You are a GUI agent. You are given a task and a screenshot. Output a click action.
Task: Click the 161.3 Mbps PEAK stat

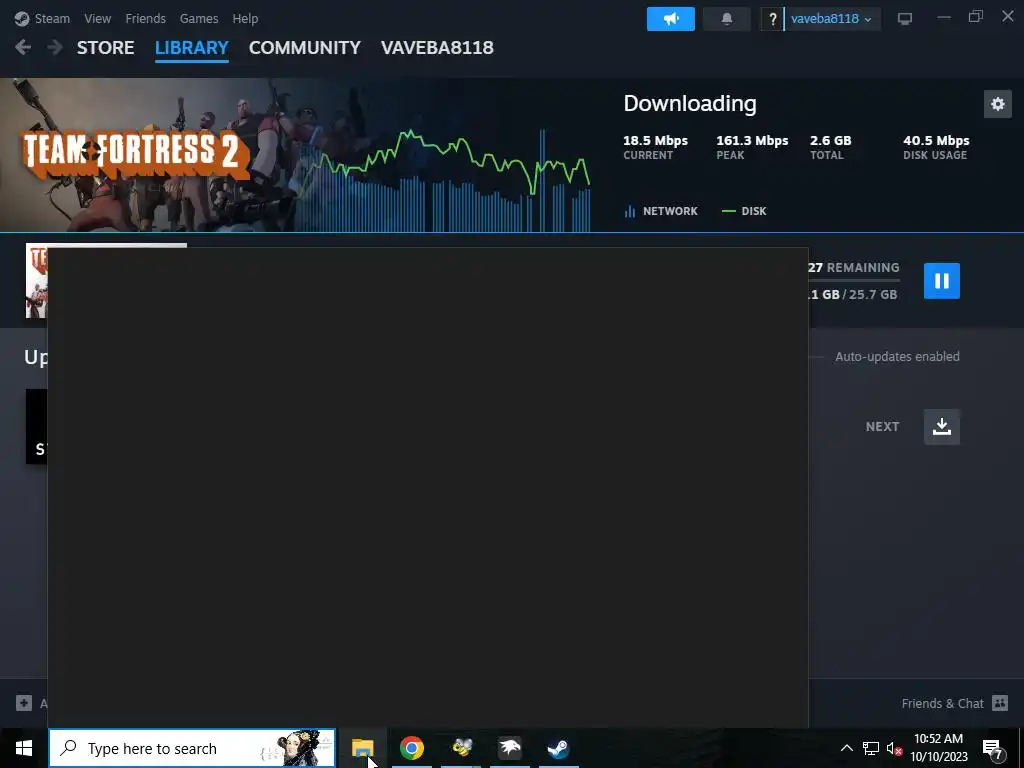(752, 147)
